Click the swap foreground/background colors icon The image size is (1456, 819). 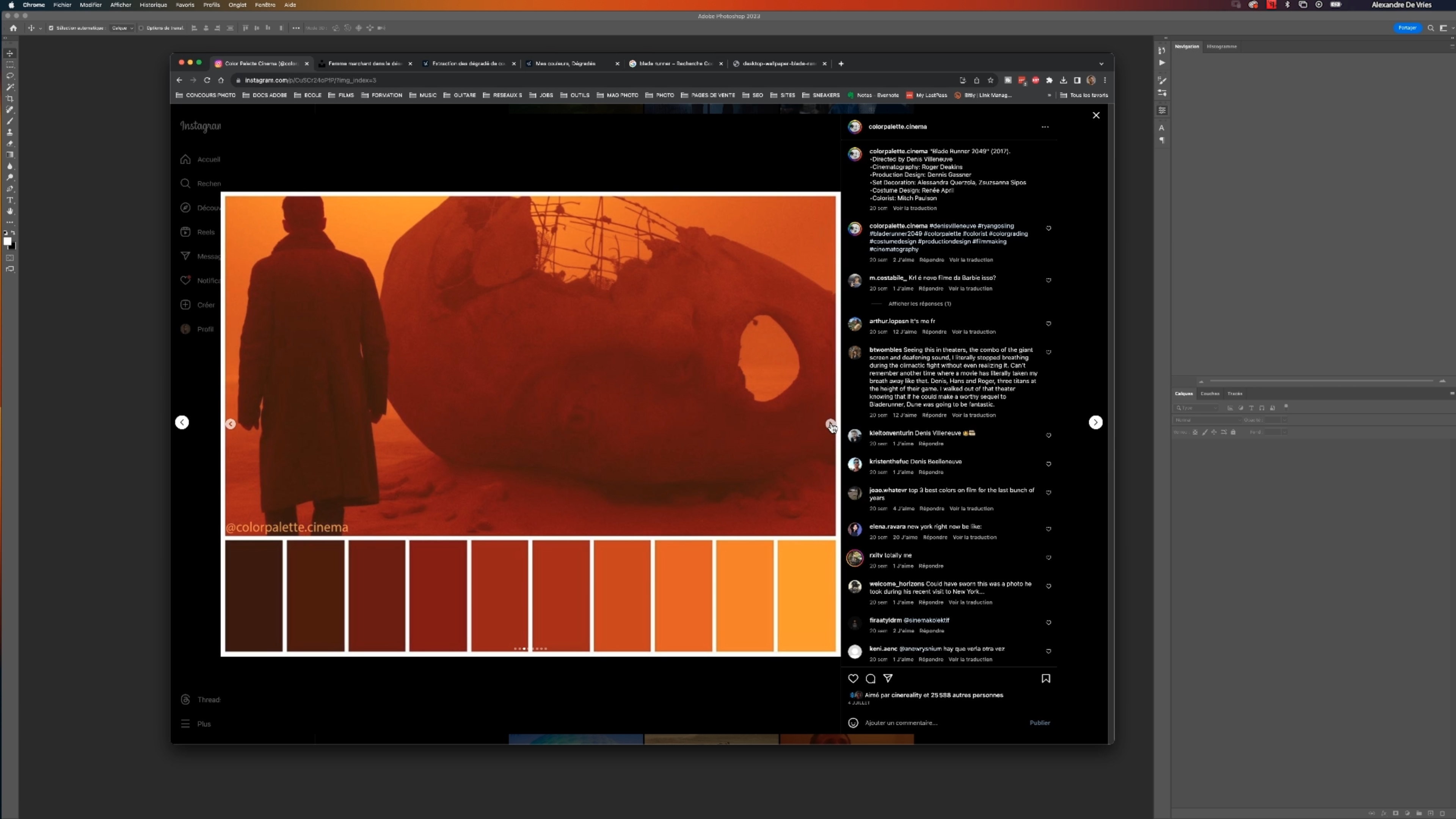pyautogui.click(x=13, y=232)
